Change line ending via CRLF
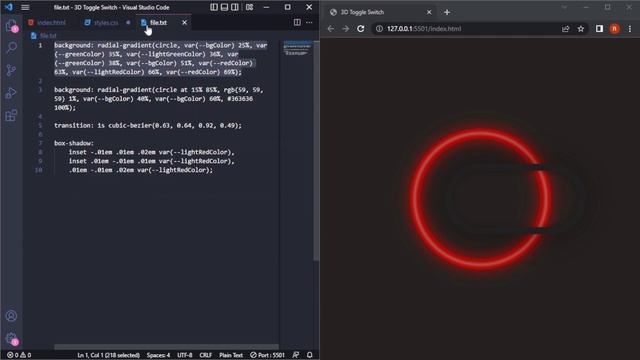This screenshot has width=640, height=360. (205, 355)
